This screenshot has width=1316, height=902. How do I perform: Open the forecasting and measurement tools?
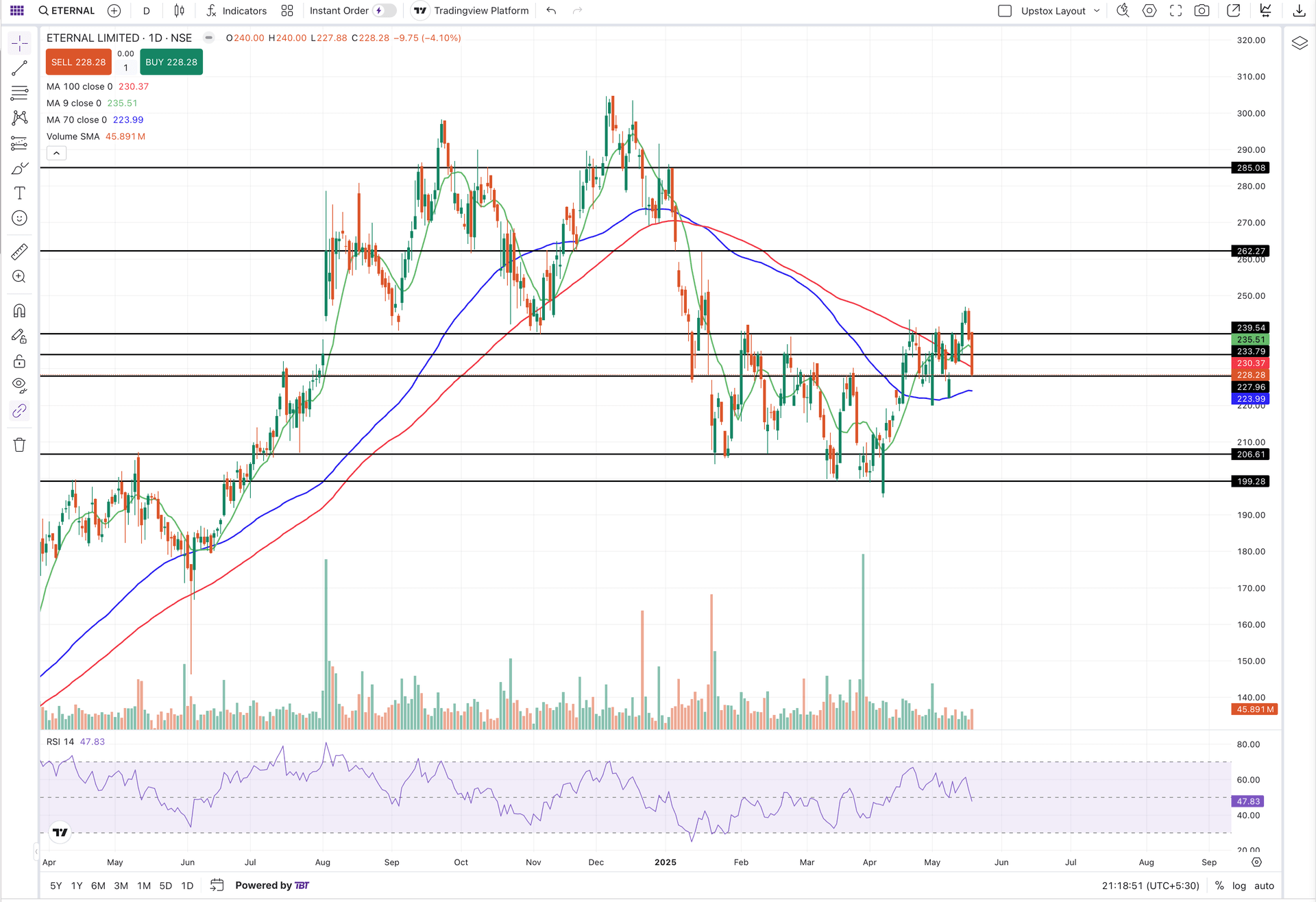point(20,143)
